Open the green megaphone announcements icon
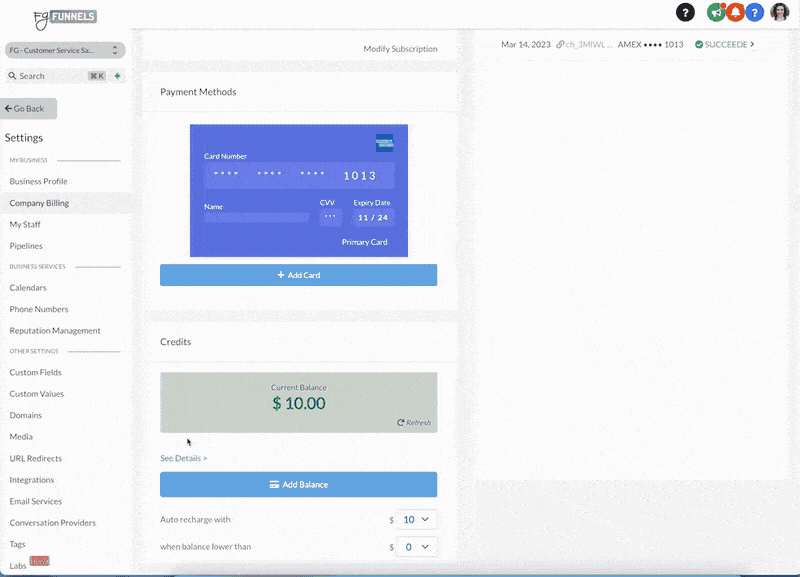Image resolution: width=800 pixels, height=577 pixels. point(715,12)
